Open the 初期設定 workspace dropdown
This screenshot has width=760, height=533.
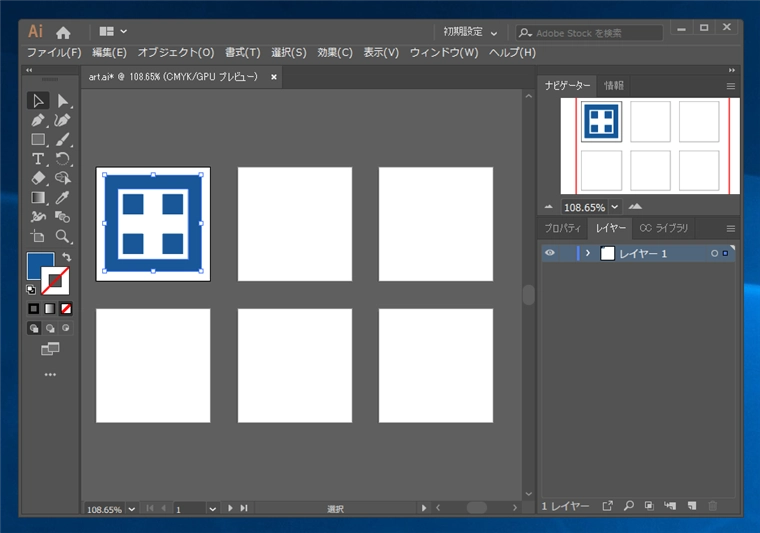coord(470,32)
